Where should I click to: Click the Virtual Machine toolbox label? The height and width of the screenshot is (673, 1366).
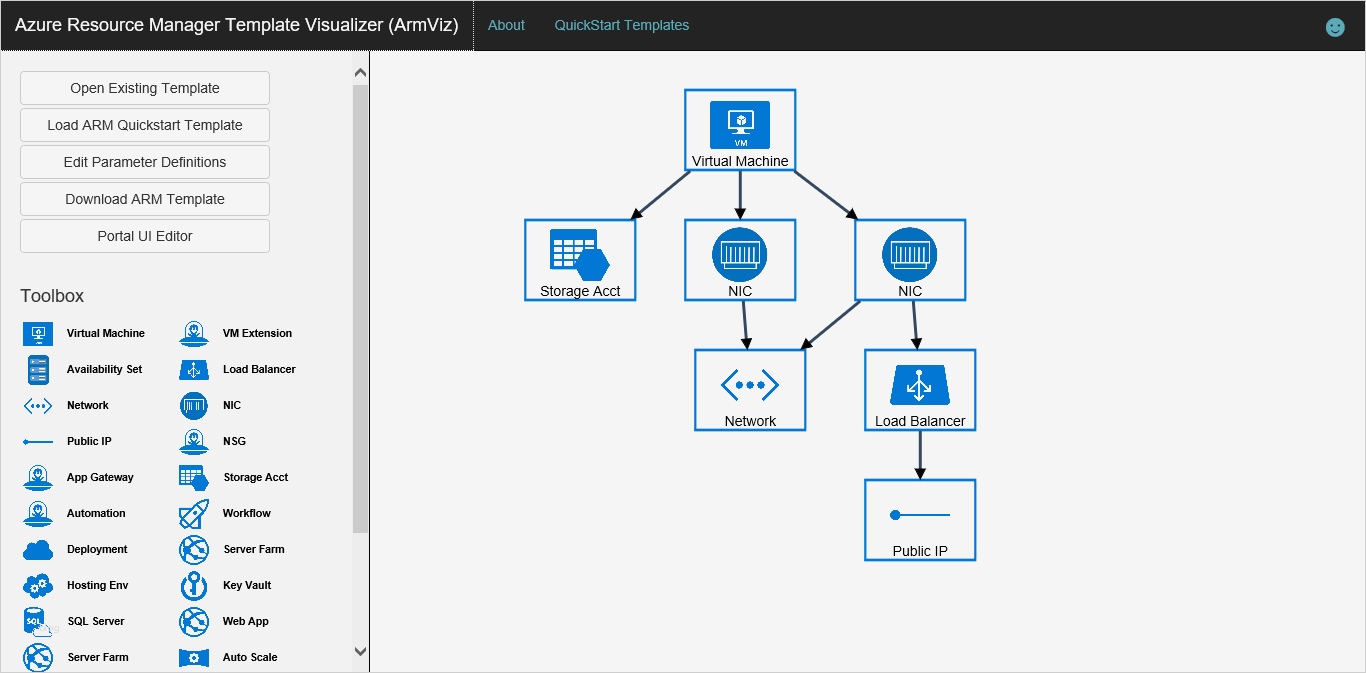106,333
